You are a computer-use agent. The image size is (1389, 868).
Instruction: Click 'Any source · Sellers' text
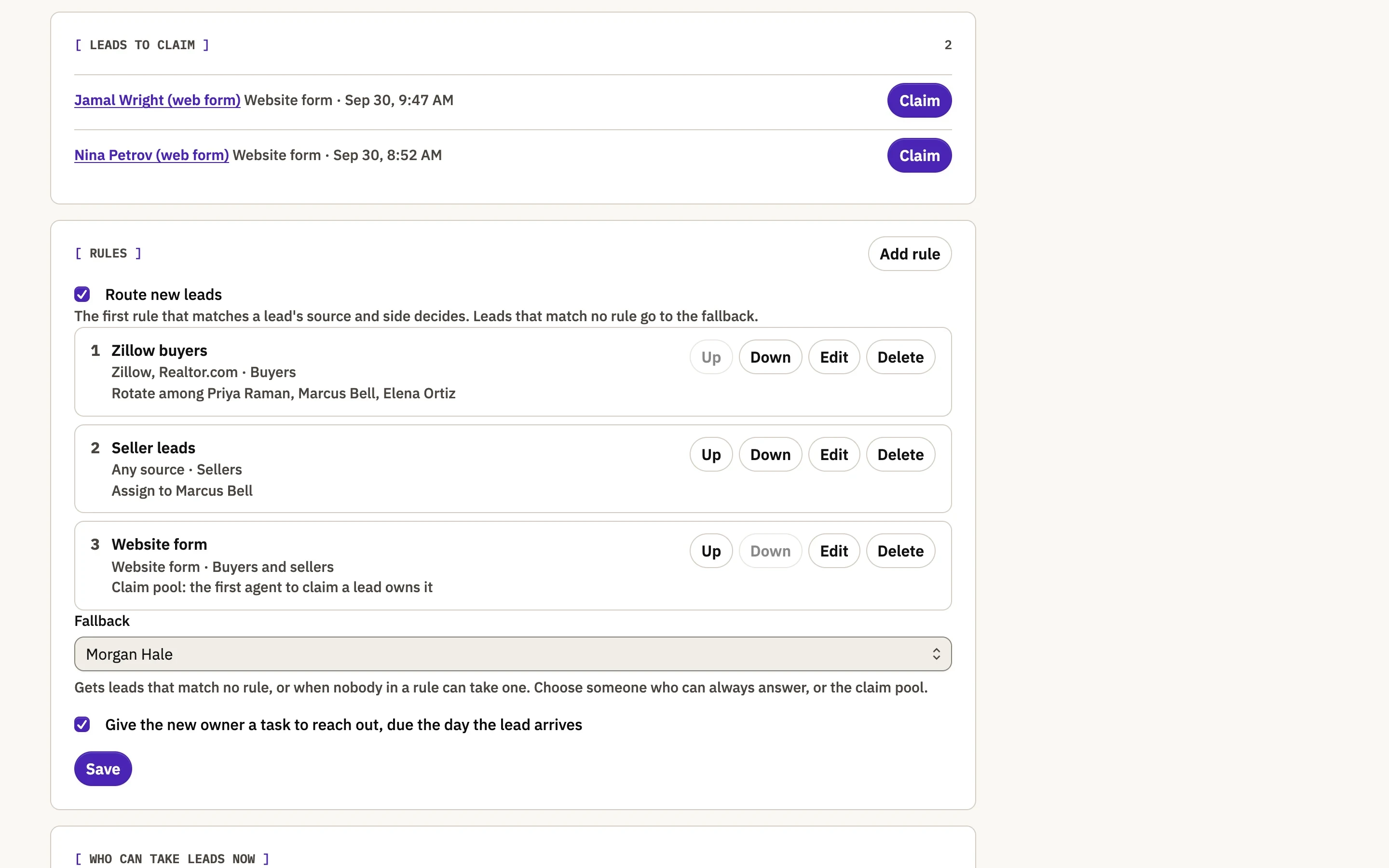(x=177, y=470)
